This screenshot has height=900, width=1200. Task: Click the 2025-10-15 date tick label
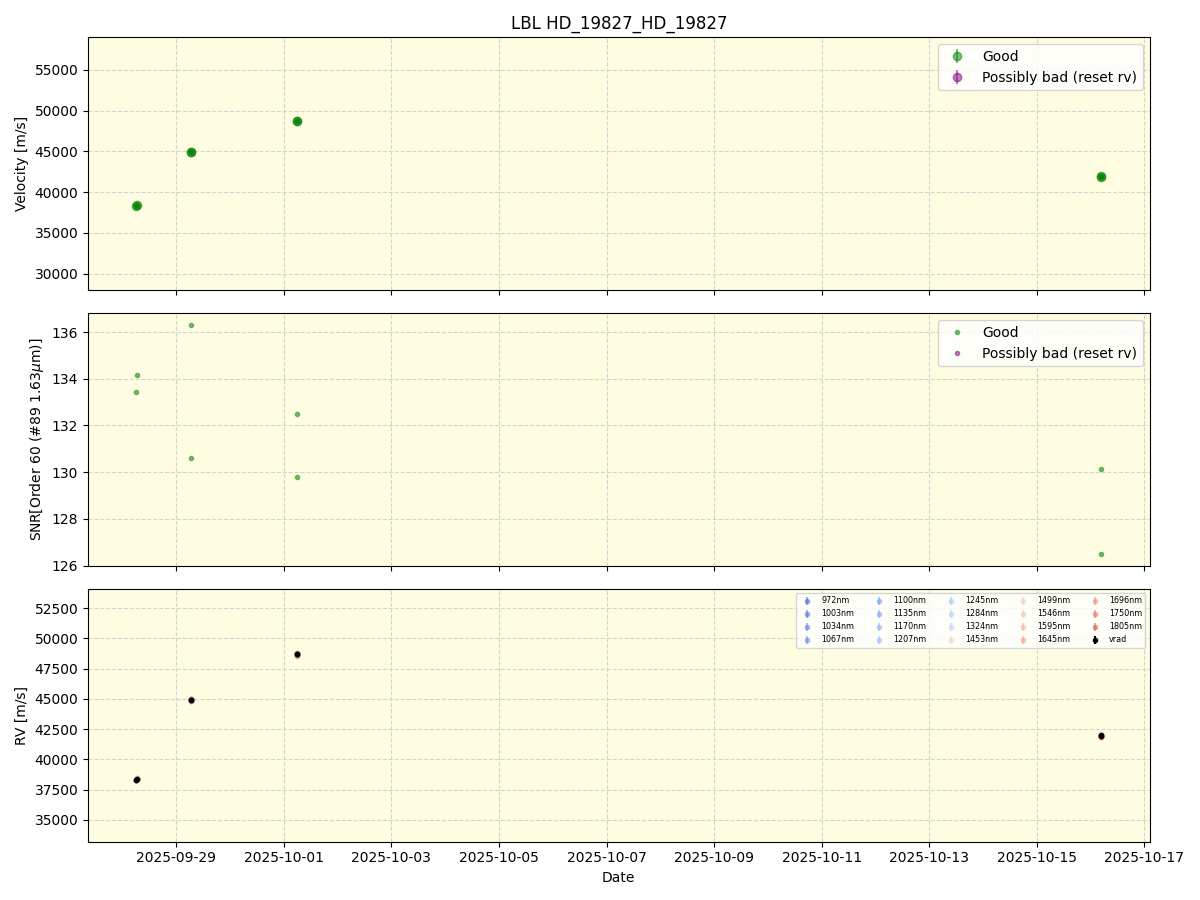click(1037, 857)
